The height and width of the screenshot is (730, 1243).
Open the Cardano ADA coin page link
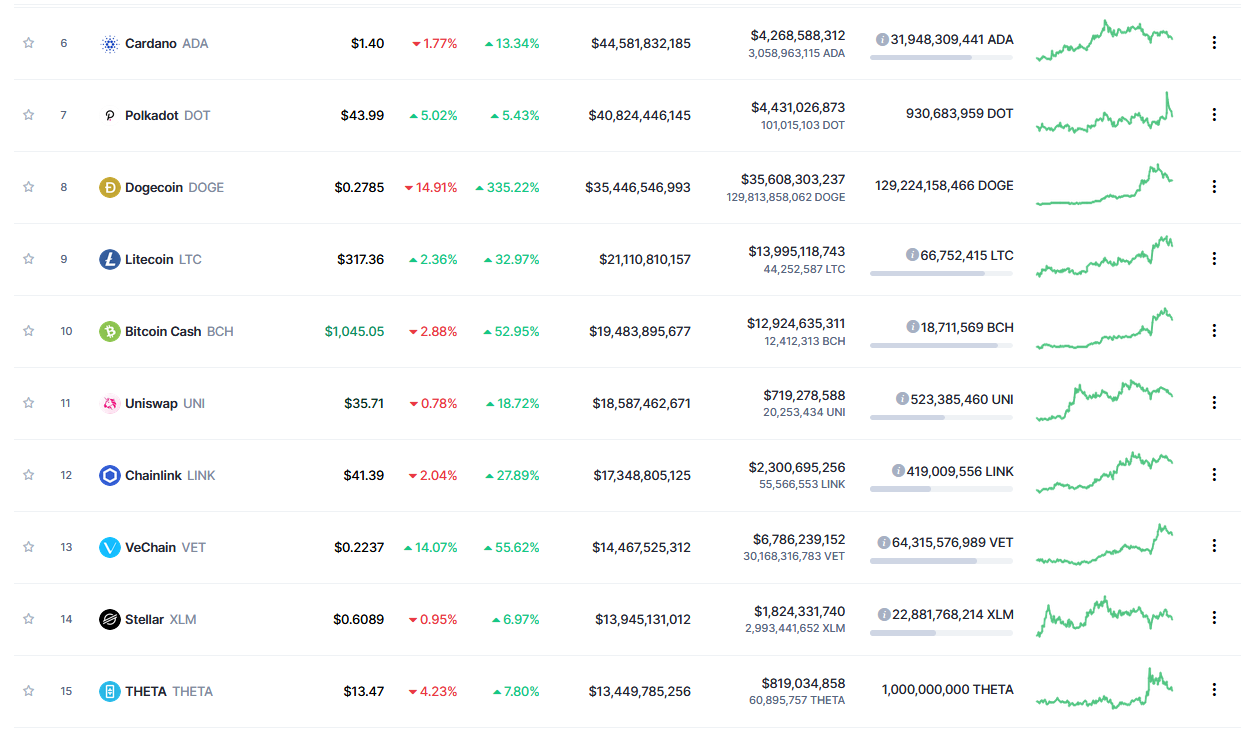coord(167,44)
